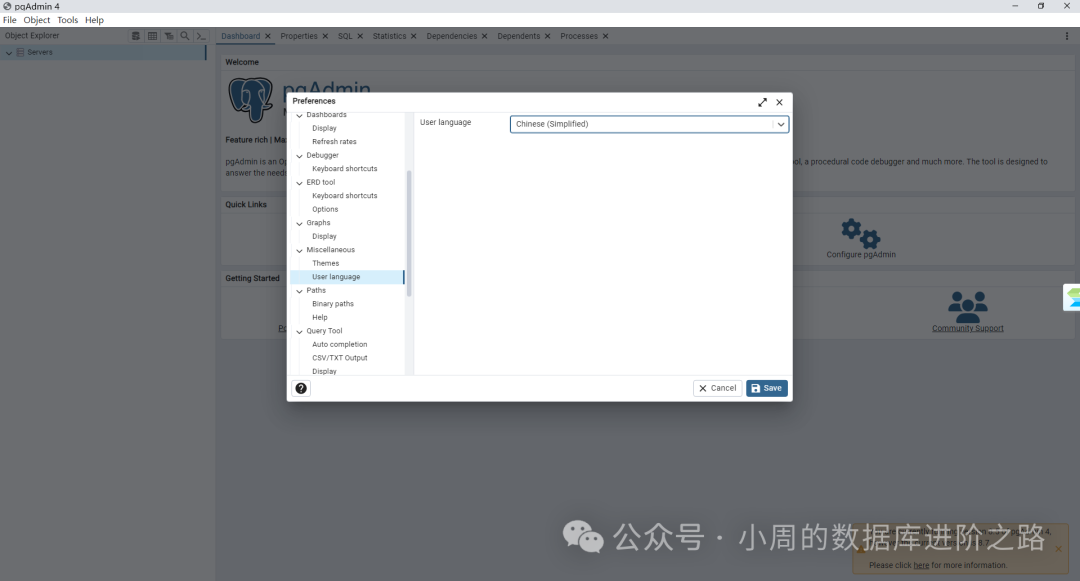The image size is (1080, 581).
Task: Open the Query Tool from Object Explorer toolbar
Action: (x=136, y=35)
